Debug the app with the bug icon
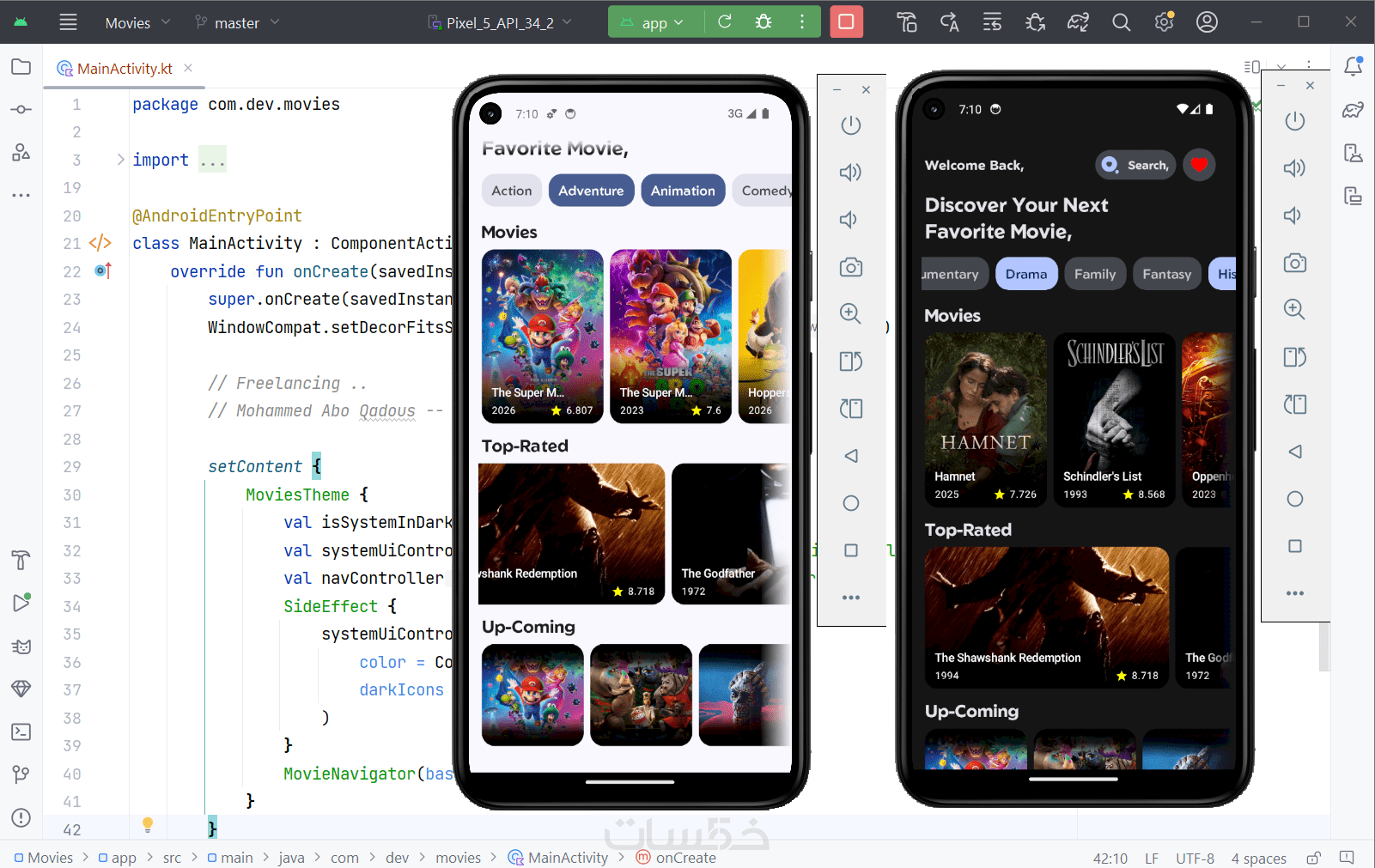 click(x=764, y=21)
